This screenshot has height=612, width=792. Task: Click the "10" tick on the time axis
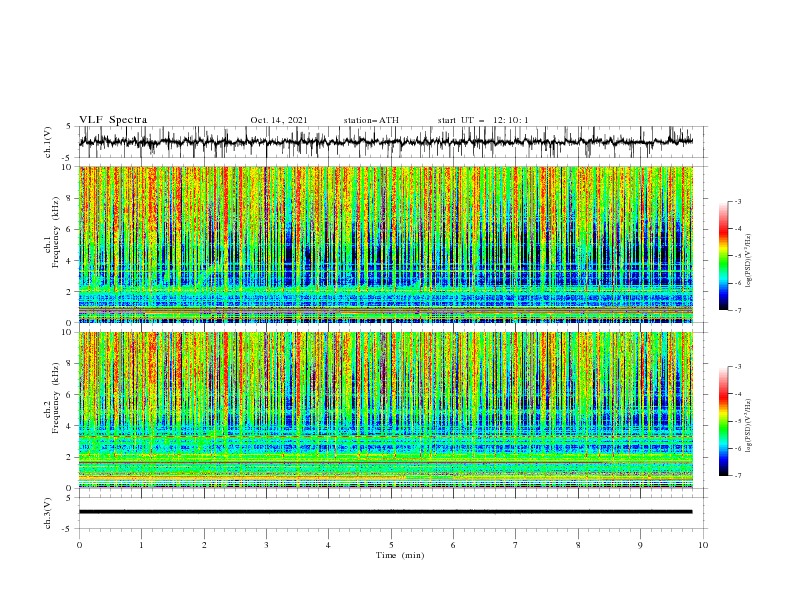pos(703,545)
